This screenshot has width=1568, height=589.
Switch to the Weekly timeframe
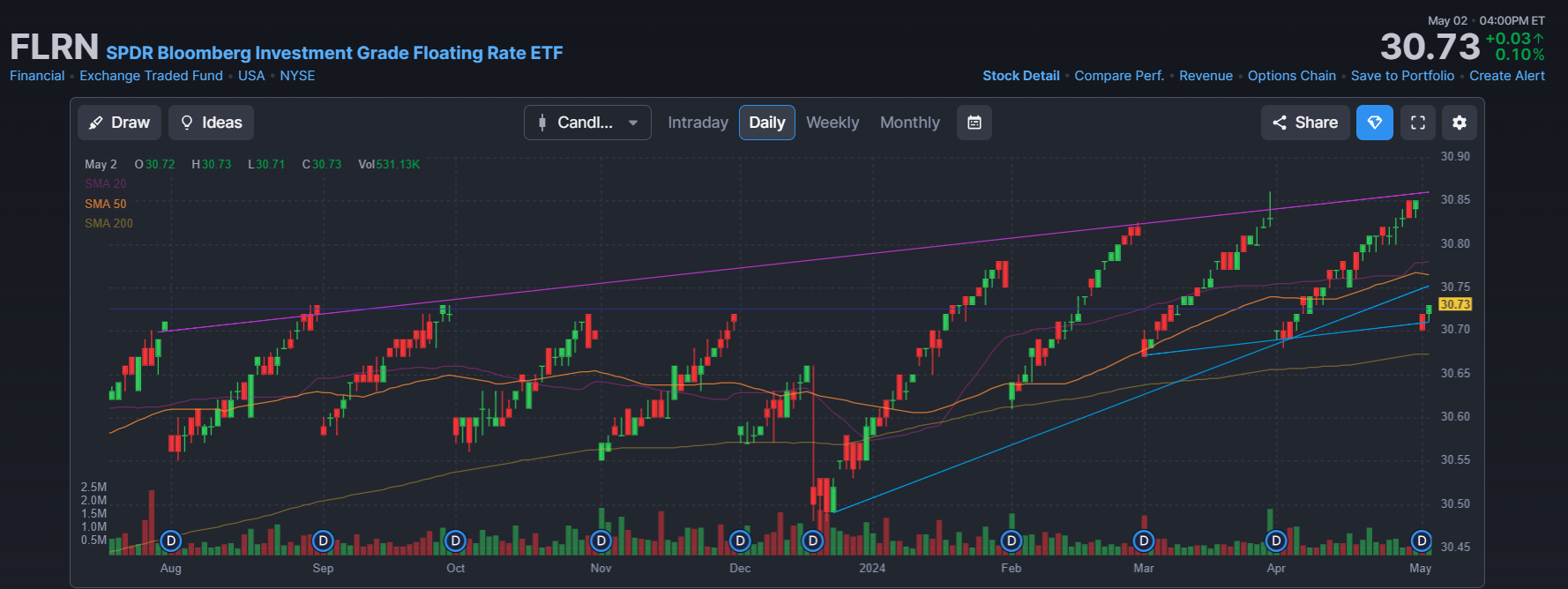pyautogui.click(x=833, y=123)
